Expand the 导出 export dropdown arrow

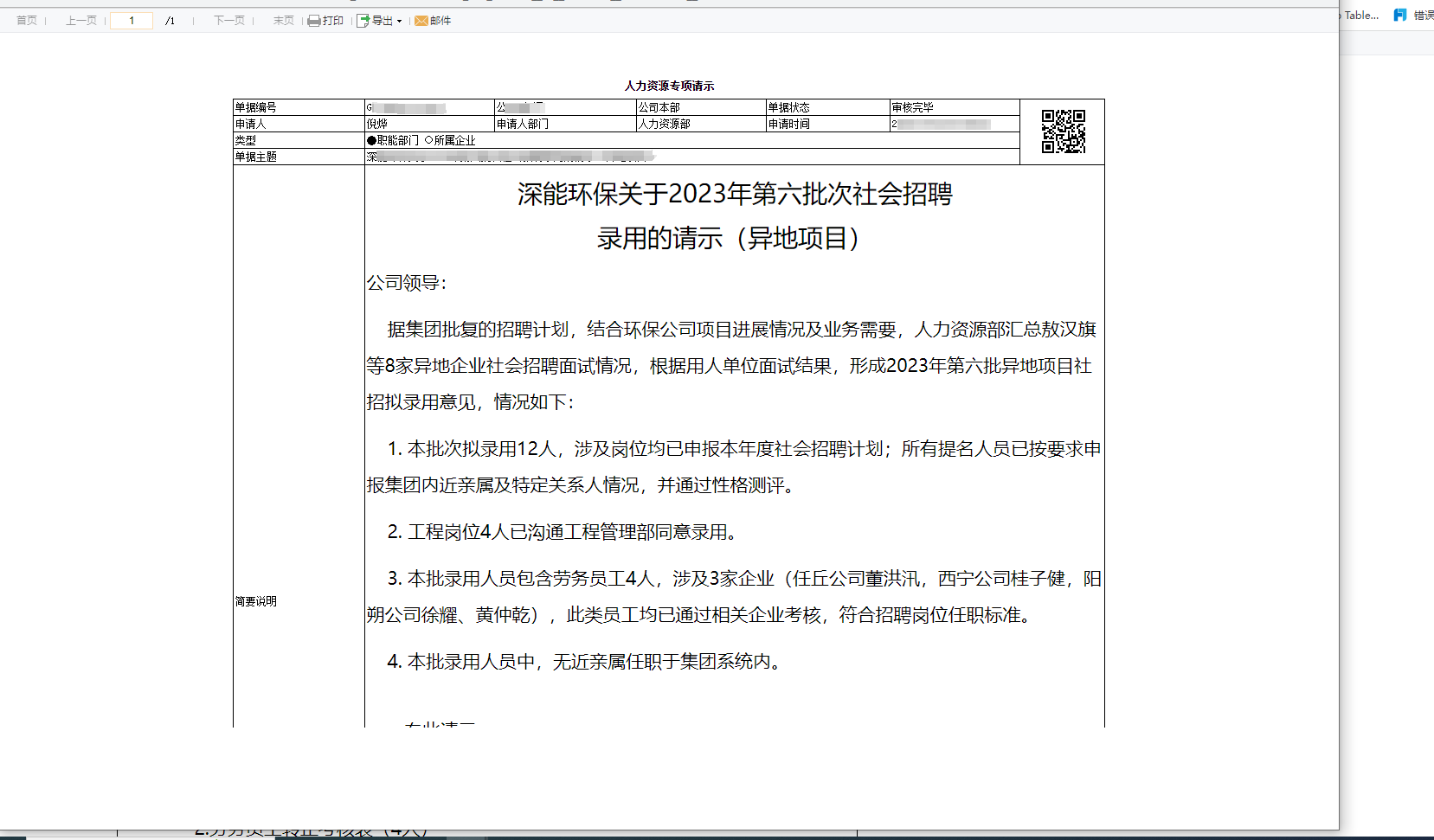click(400, 22)
